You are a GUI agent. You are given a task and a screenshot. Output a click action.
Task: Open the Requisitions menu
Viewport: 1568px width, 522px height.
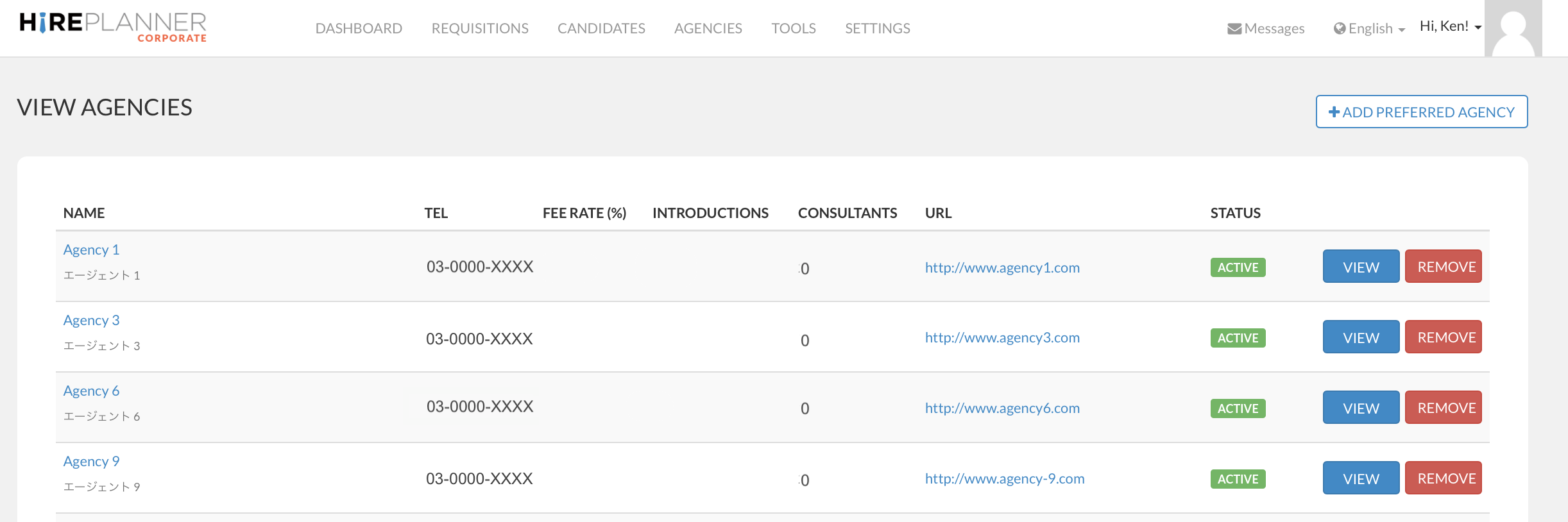tap(480, 28)
